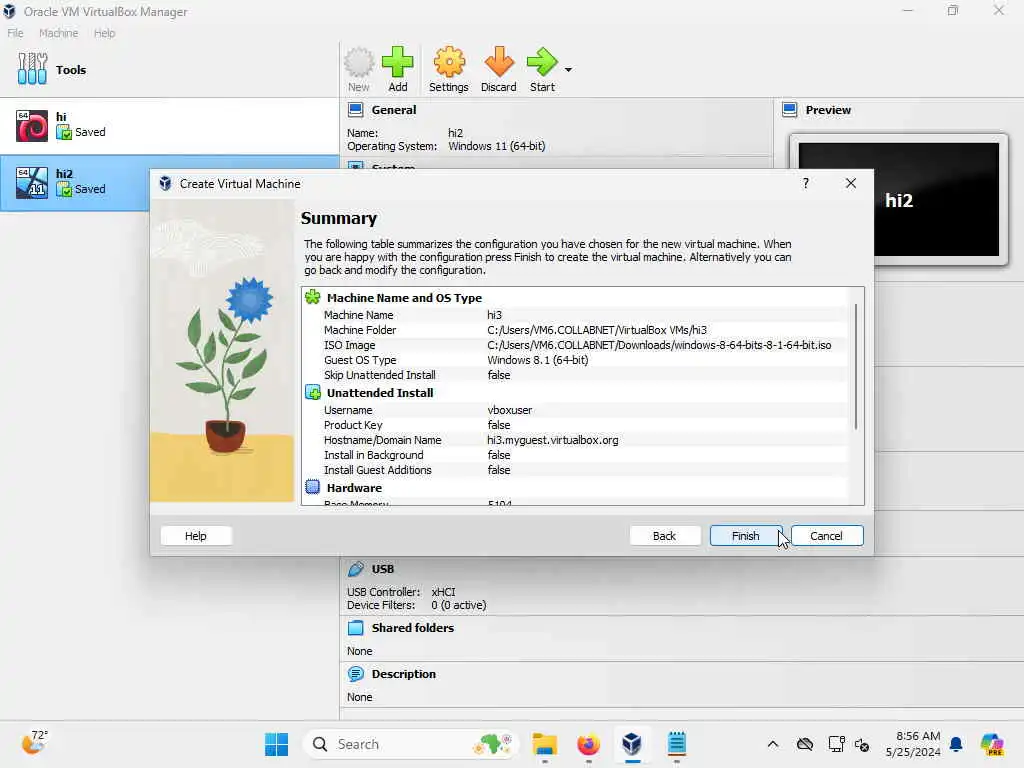Screen dimensions: 1024x768
Task: Click the USB heading link
Action: coord(383,569)
